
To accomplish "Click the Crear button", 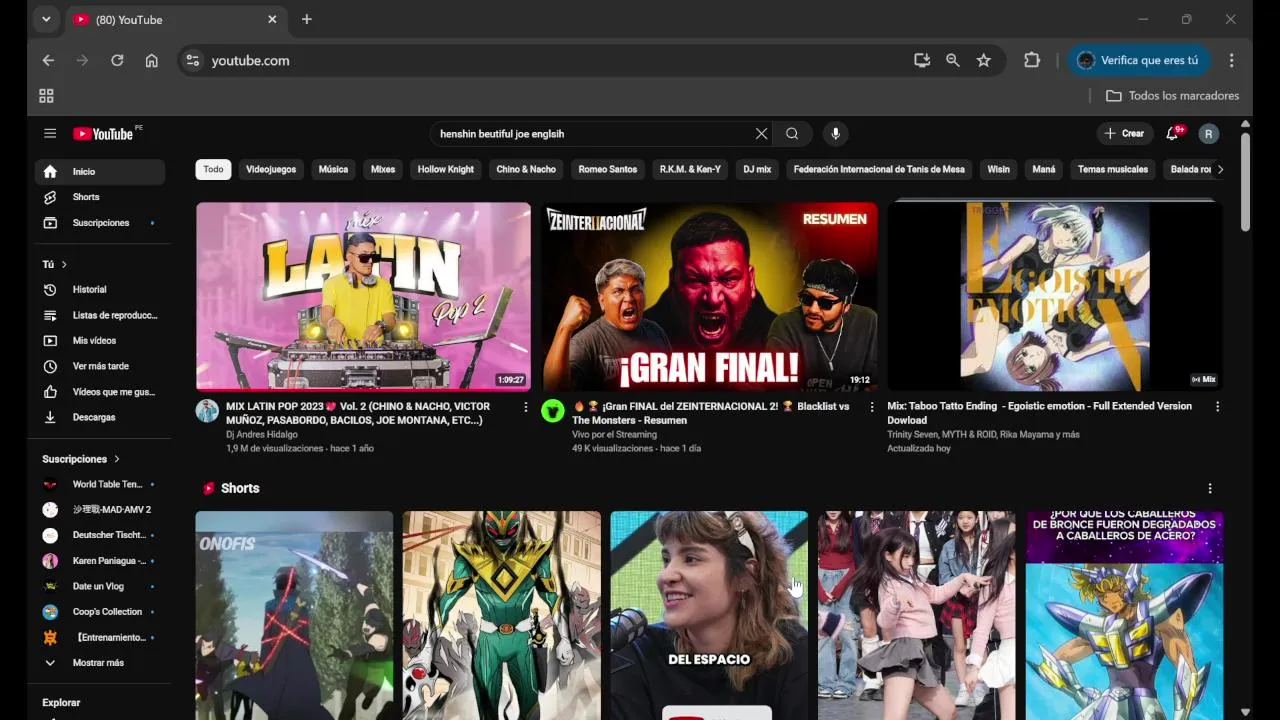I will [1124, 134].
